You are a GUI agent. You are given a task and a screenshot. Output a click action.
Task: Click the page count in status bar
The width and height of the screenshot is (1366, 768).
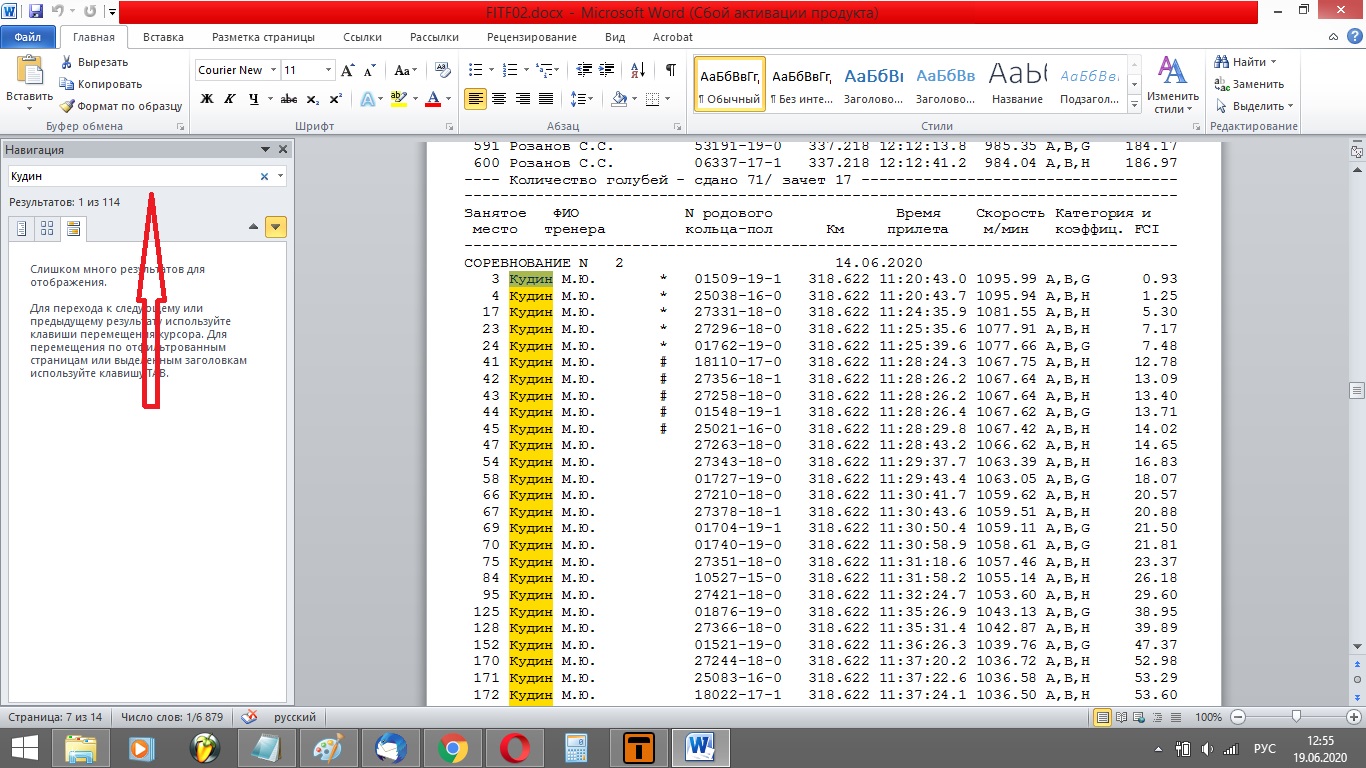point(56,717)
